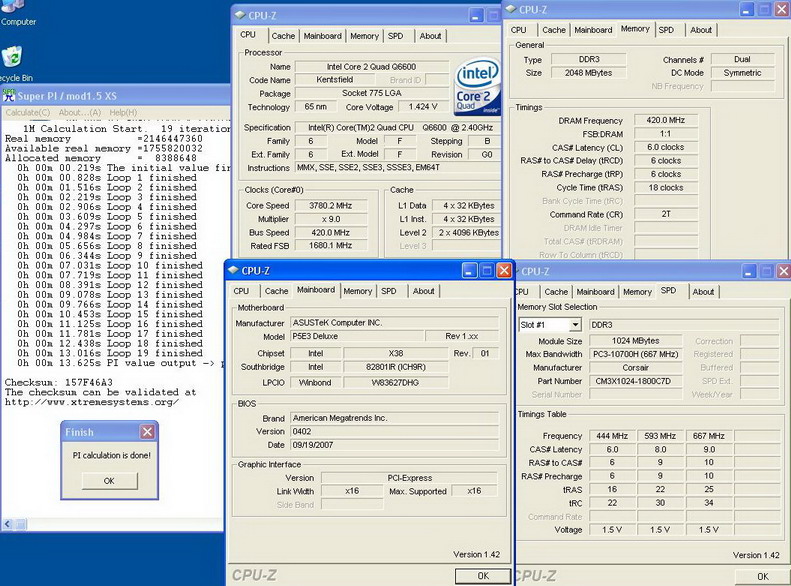Open the About menu in Super PI
Screen dimensions: 791x586
[80, 112]
